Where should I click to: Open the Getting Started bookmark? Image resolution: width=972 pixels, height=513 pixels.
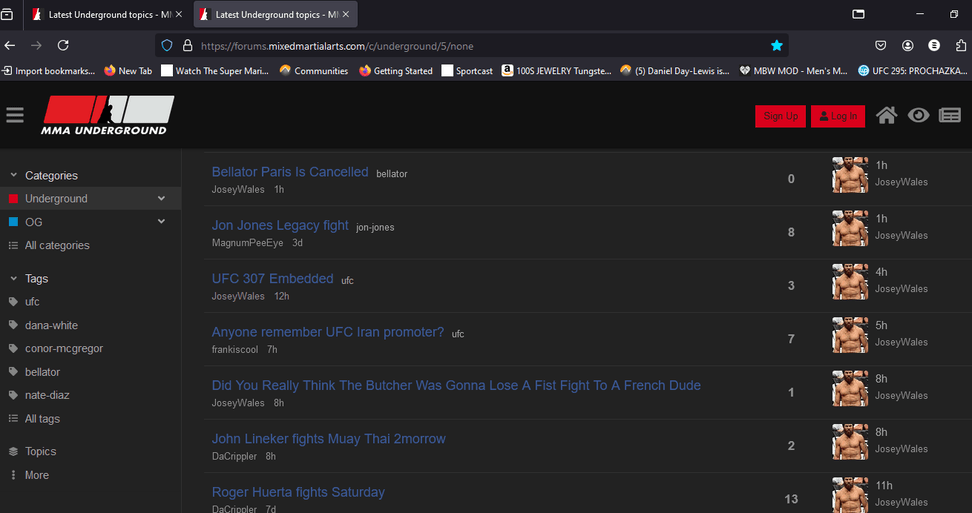[x=395, y=71]
